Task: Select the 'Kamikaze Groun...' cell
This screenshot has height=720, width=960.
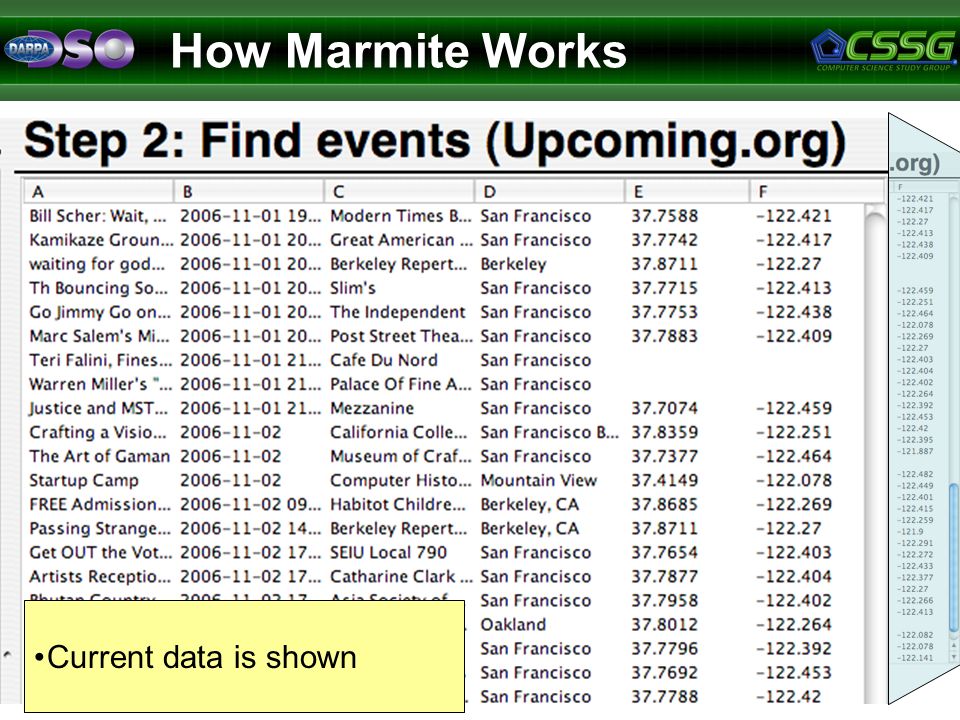Action: point(101,240)
